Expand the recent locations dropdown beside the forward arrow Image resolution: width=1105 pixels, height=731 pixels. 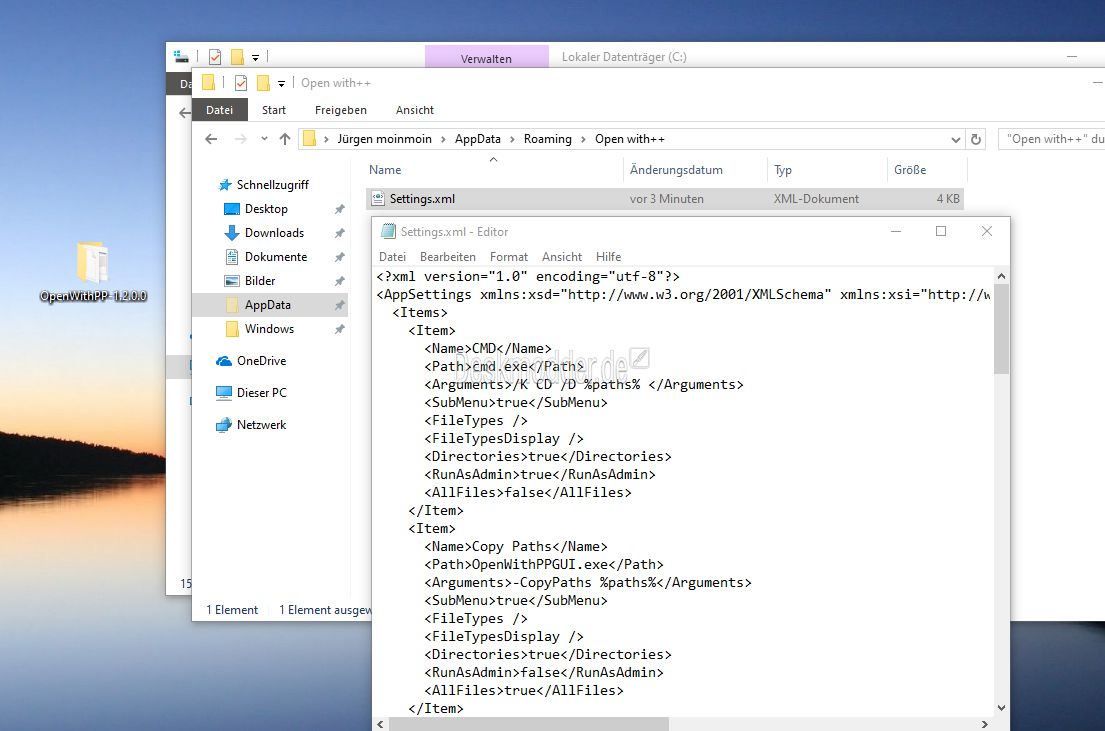pyautogui.click(x=264, y=139)
